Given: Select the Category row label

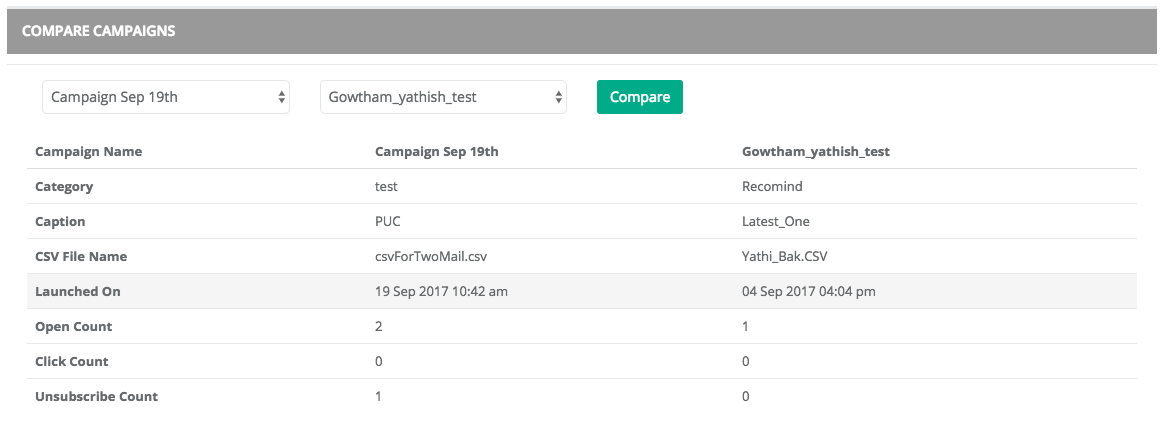Looking at the screenshot, I should (64, 187).
